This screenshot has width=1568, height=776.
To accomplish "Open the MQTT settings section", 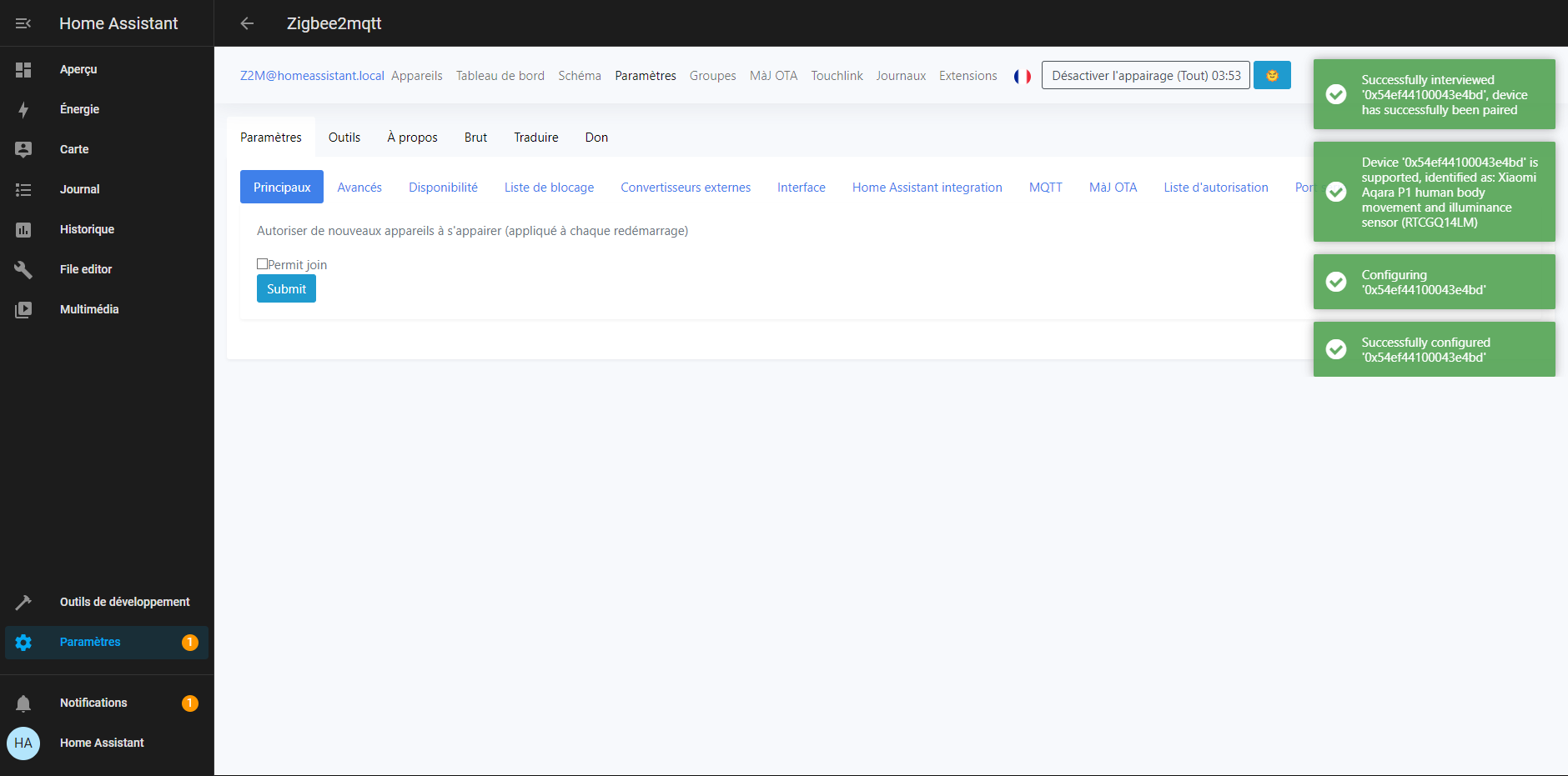I will 1046,188.
